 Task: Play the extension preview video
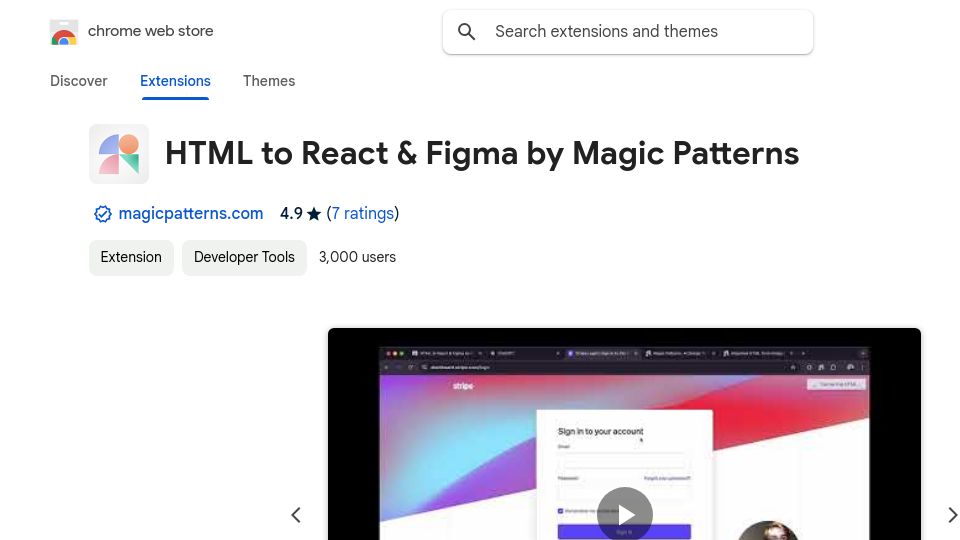point(624,514)
